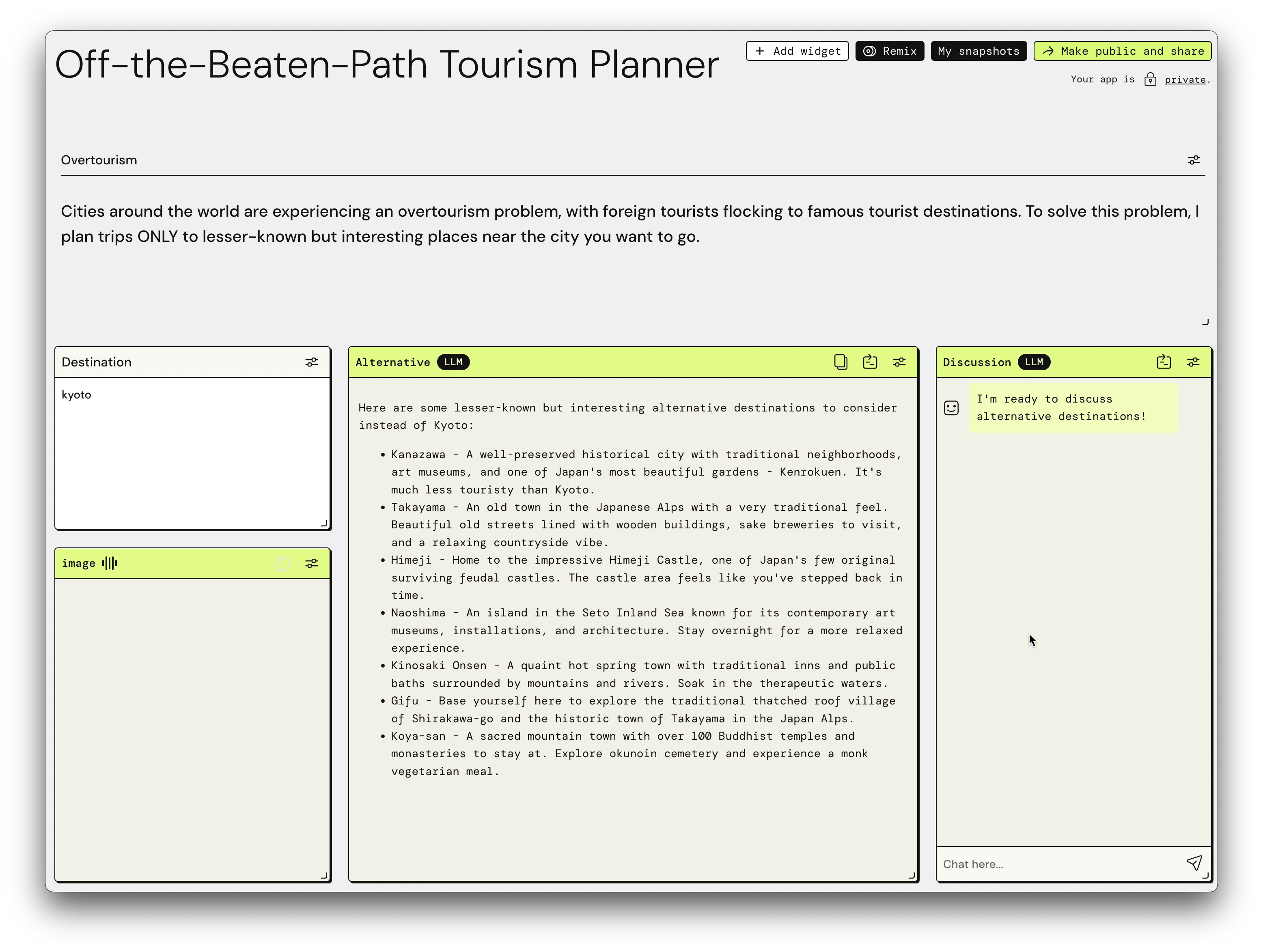Screen dimensions: 1263x952
Task: Export the Alternative widget content
Action: point(870,362)
